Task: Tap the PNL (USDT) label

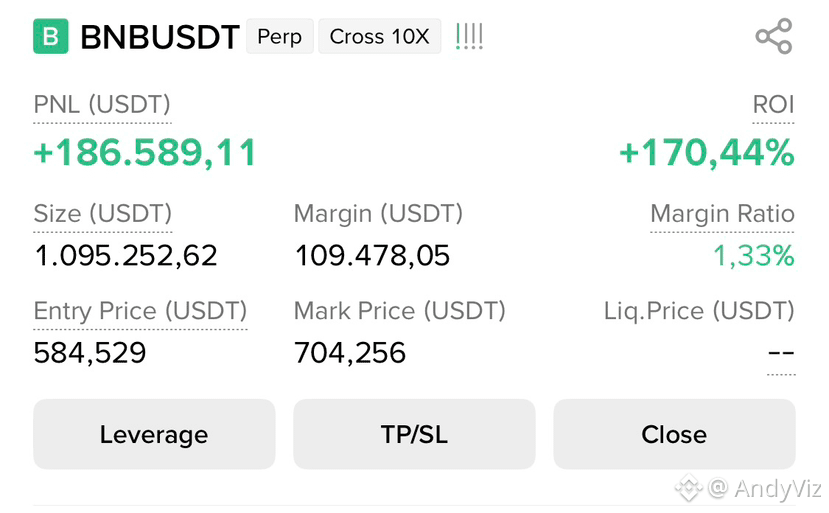Action: pos(102,105)
